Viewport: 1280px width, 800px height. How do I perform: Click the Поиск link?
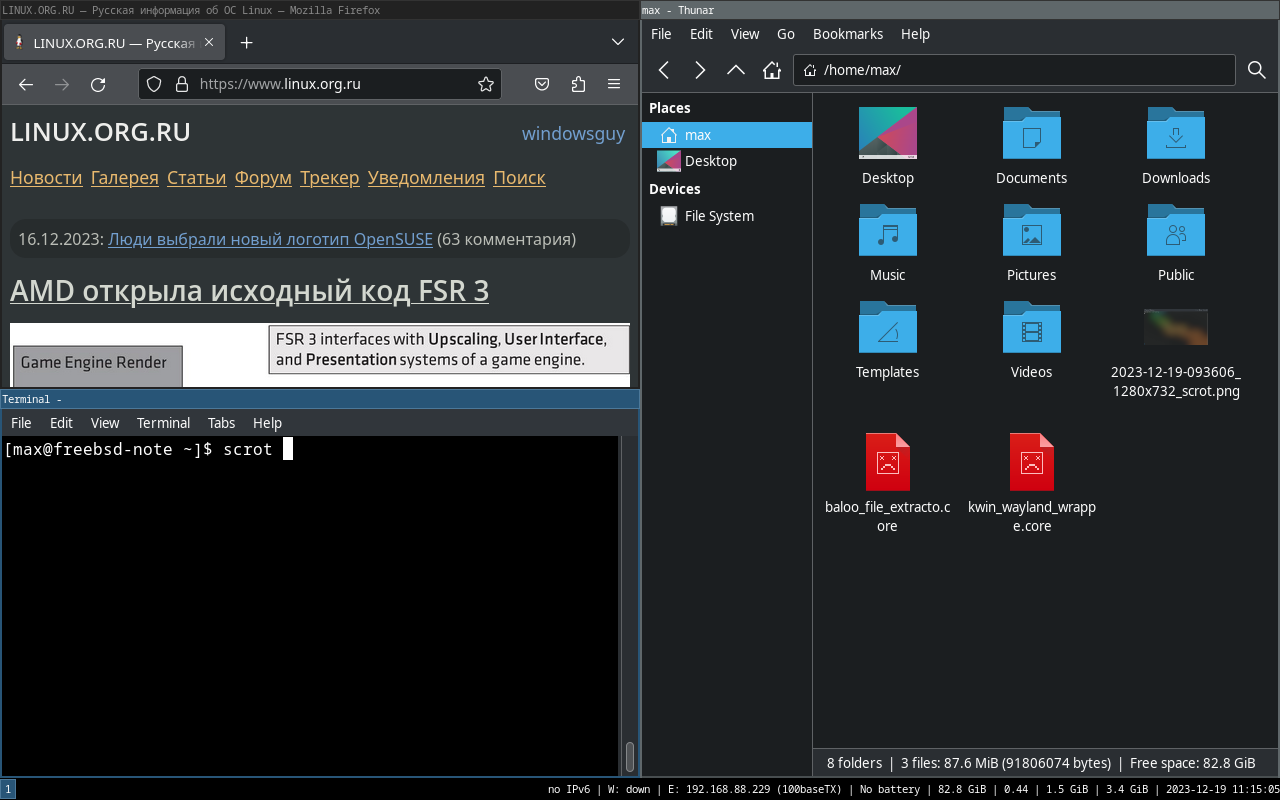coord(519,178)
